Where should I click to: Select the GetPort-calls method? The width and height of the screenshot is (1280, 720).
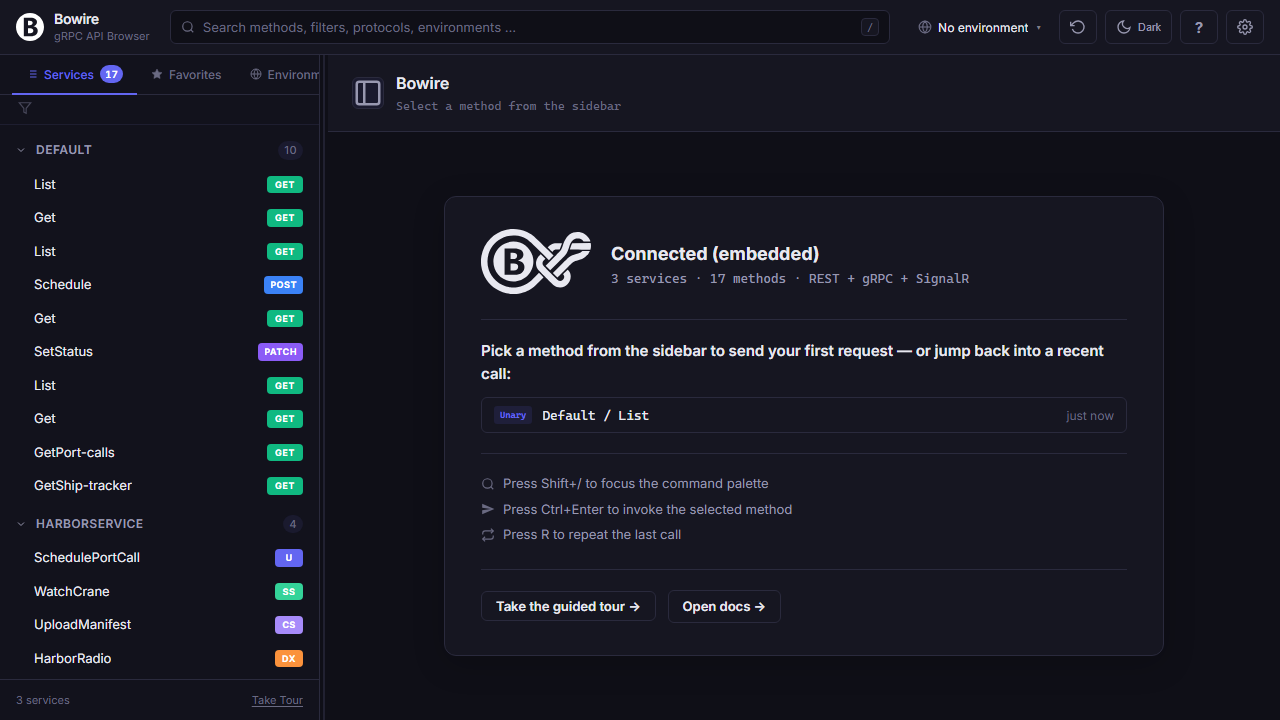pyautogui.click(x=160, y=453)
